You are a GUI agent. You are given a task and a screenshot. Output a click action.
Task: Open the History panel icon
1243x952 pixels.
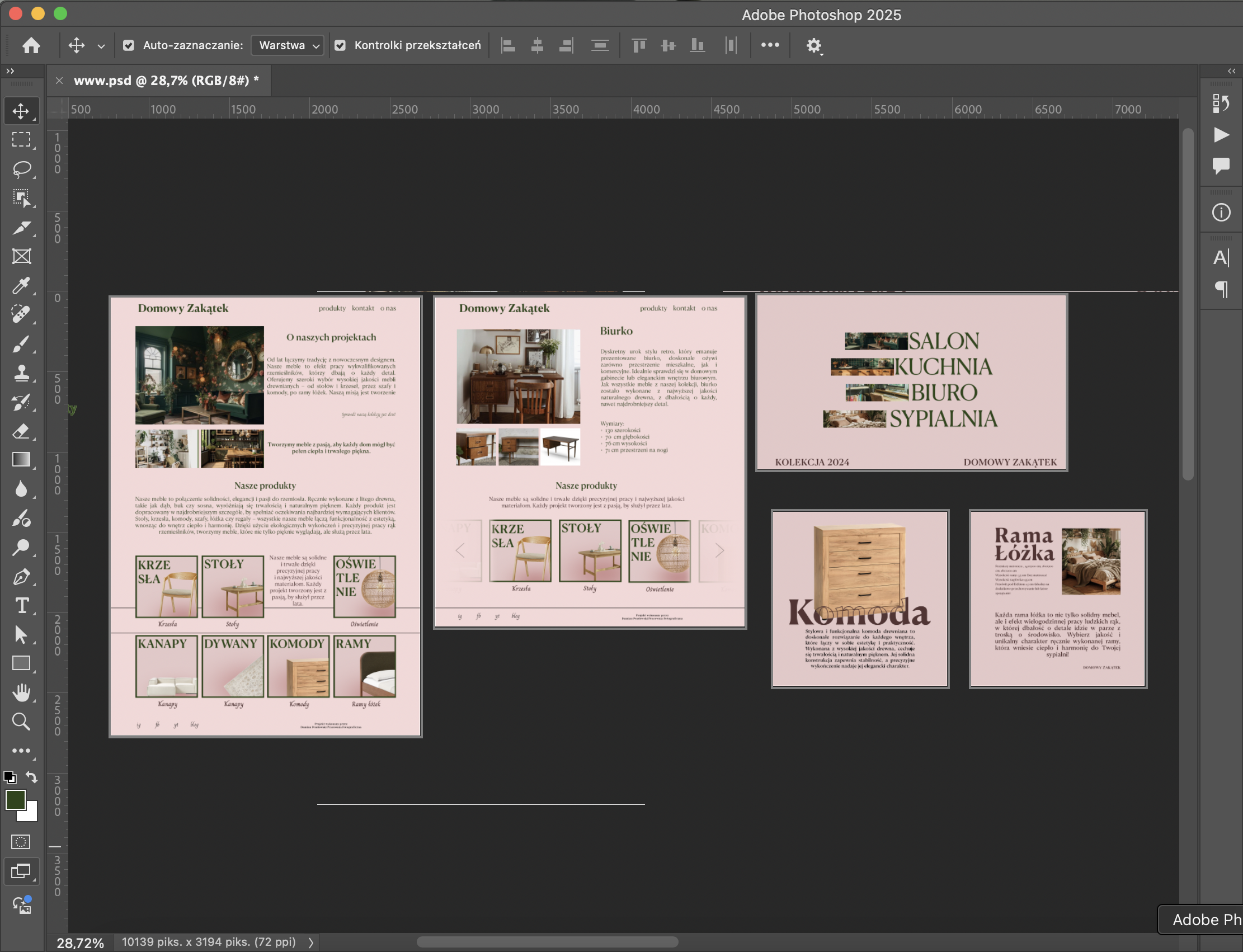point(1221,103)
